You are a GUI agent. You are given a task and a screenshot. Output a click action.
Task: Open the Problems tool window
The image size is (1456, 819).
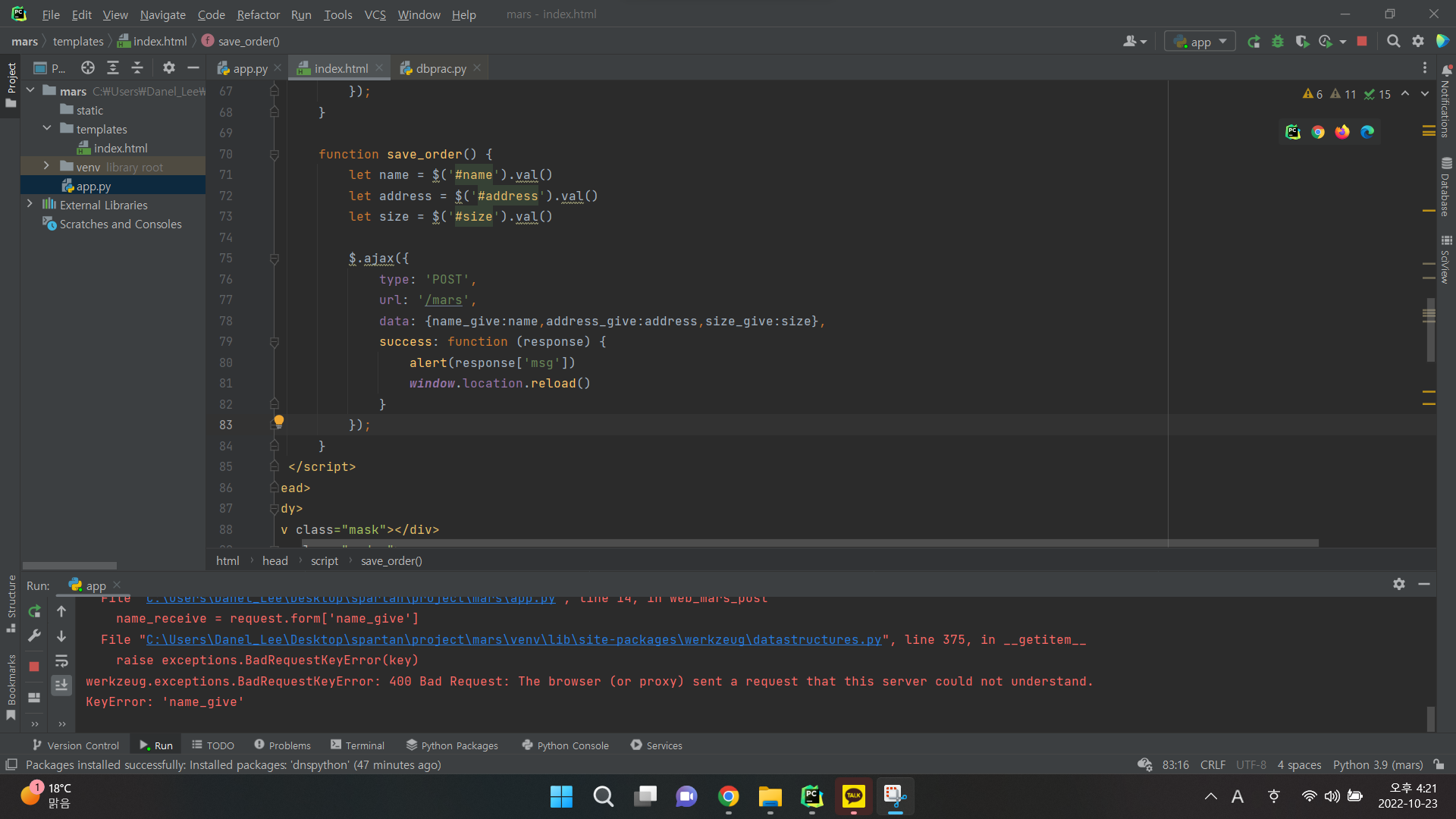coord(282,745)
